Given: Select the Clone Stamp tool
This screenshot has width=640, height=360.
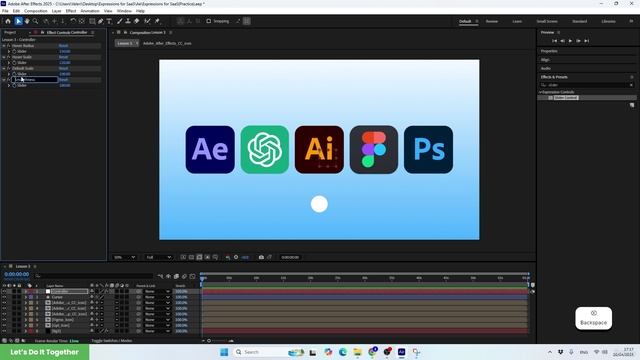Looking at the screenshot, I should (128, 21).
